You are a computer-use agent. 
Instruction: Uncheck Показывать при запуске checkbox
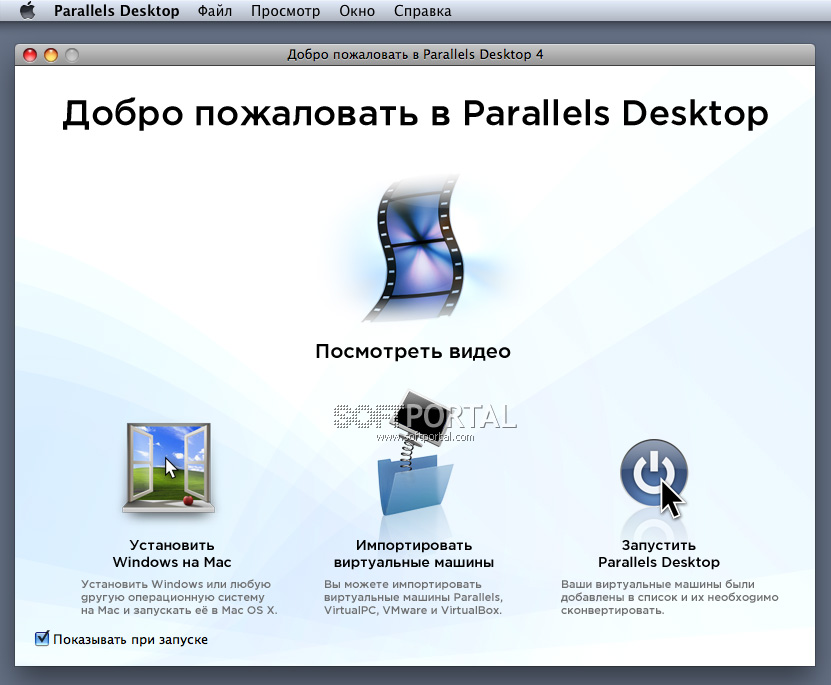(42, 638)
